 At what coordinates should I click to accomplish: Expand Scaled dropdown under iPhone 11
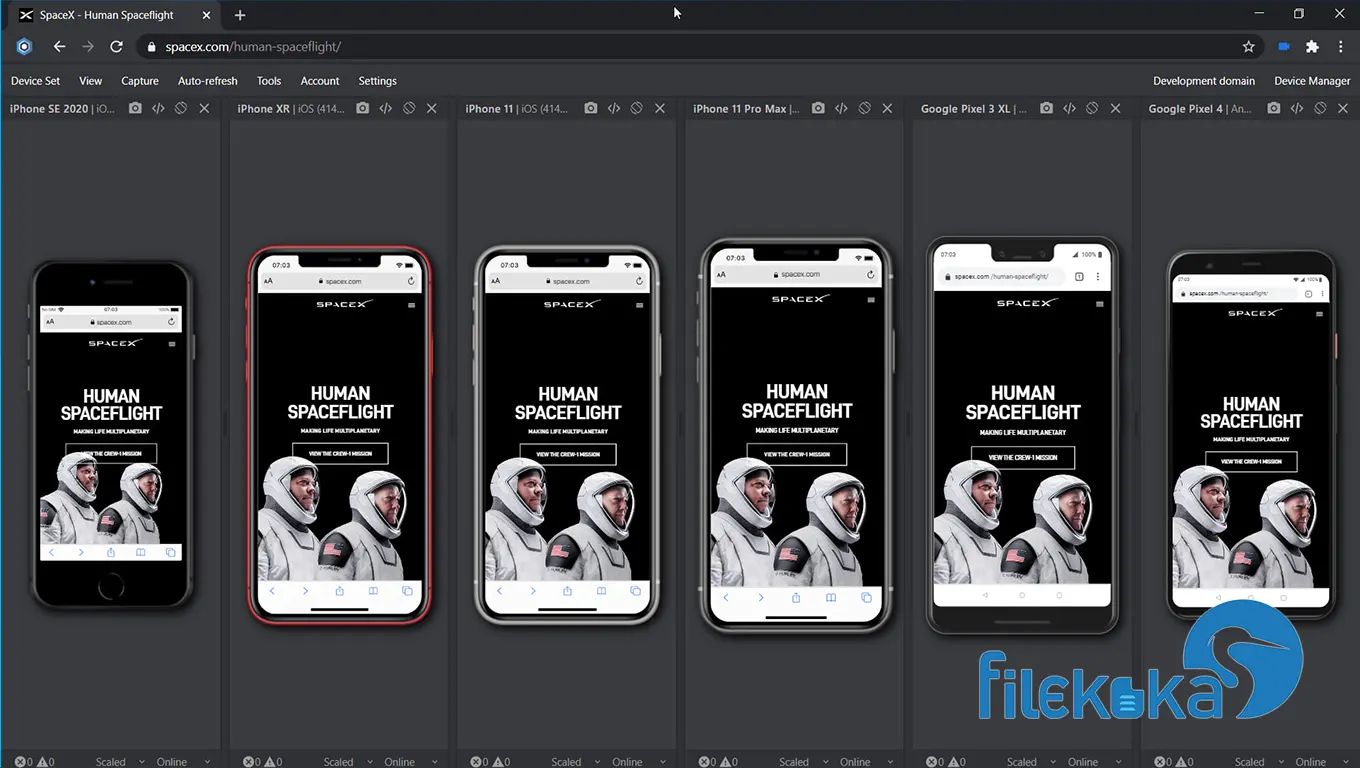click(x=576, y=762)
